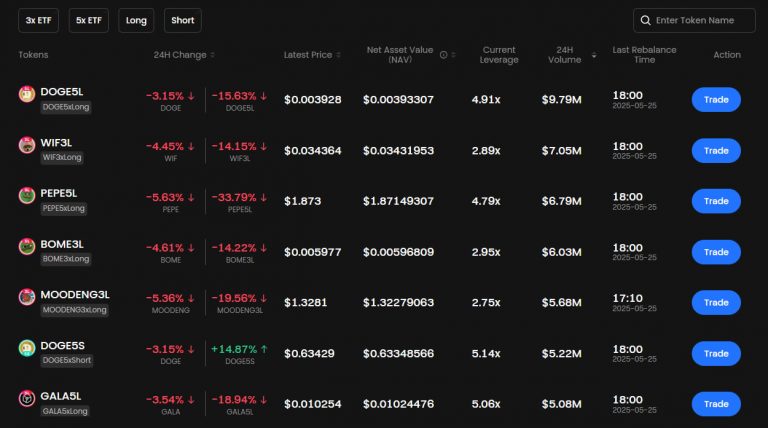Viewport: 768px width, 428px height.
Task: Click the Tokens column header
Action: click(x=33, y=55)
